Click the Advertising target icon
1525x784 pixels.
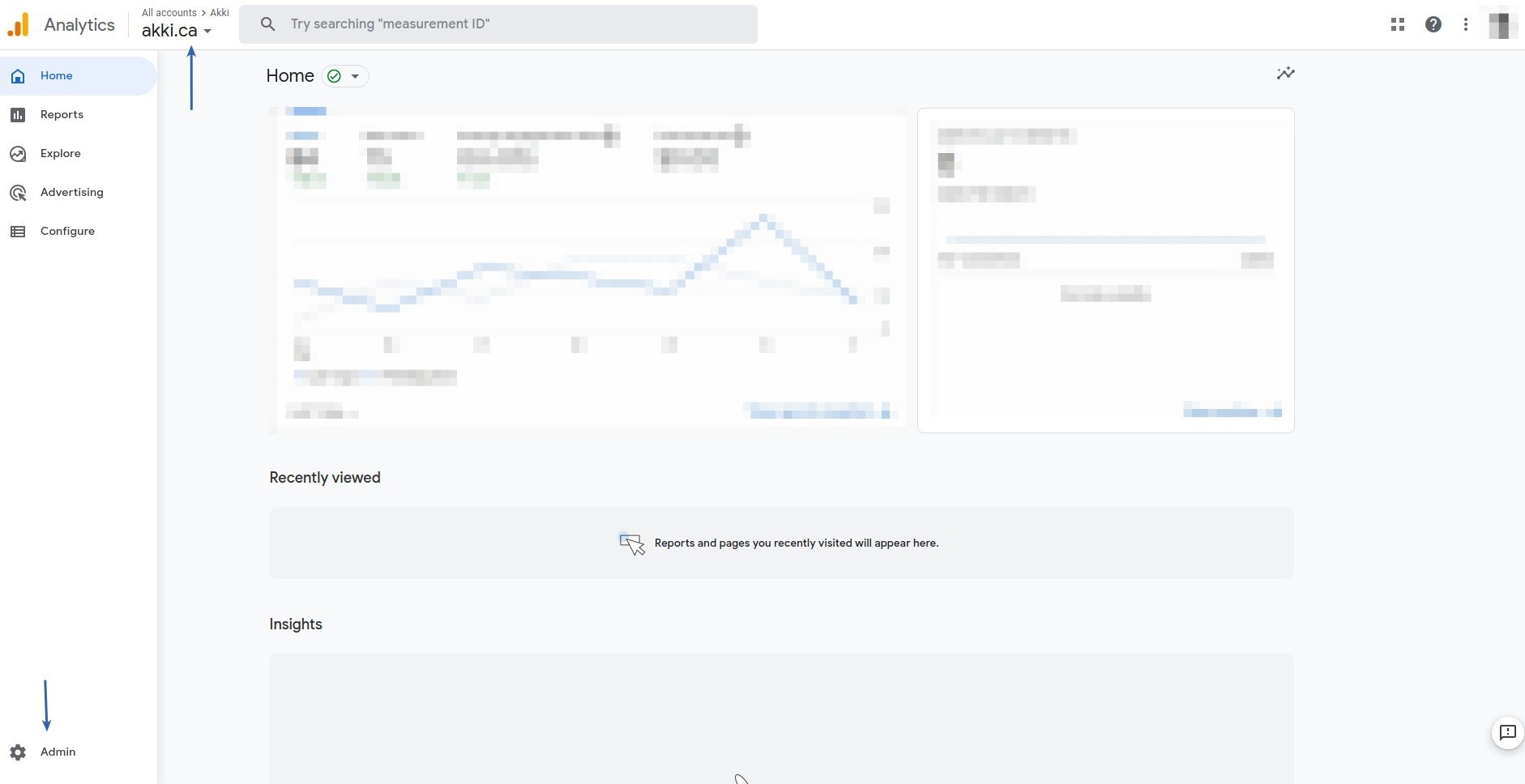pyautogui.click(x=18, y=193)
